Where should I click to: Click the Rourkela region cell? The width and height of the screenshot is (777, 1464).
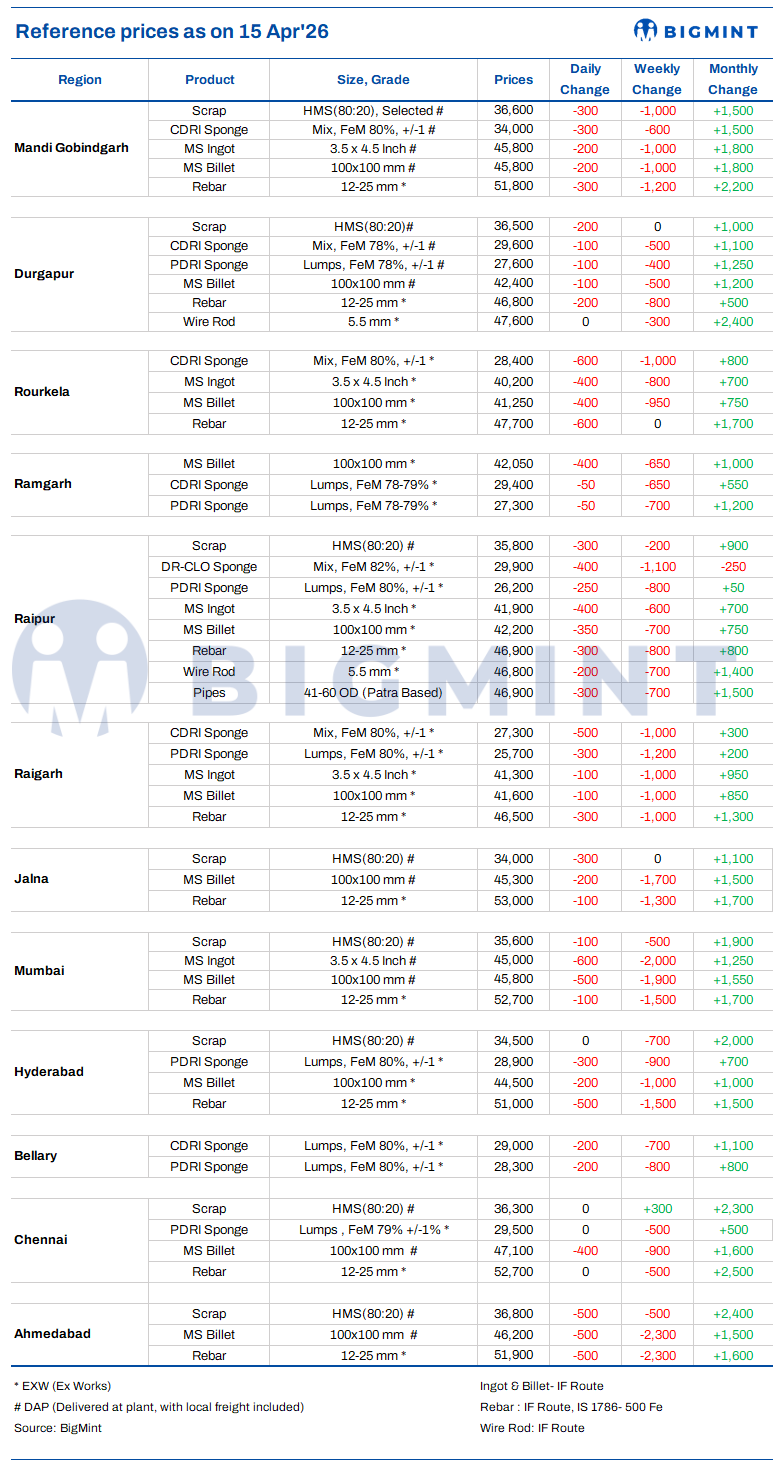pos(42,392)
